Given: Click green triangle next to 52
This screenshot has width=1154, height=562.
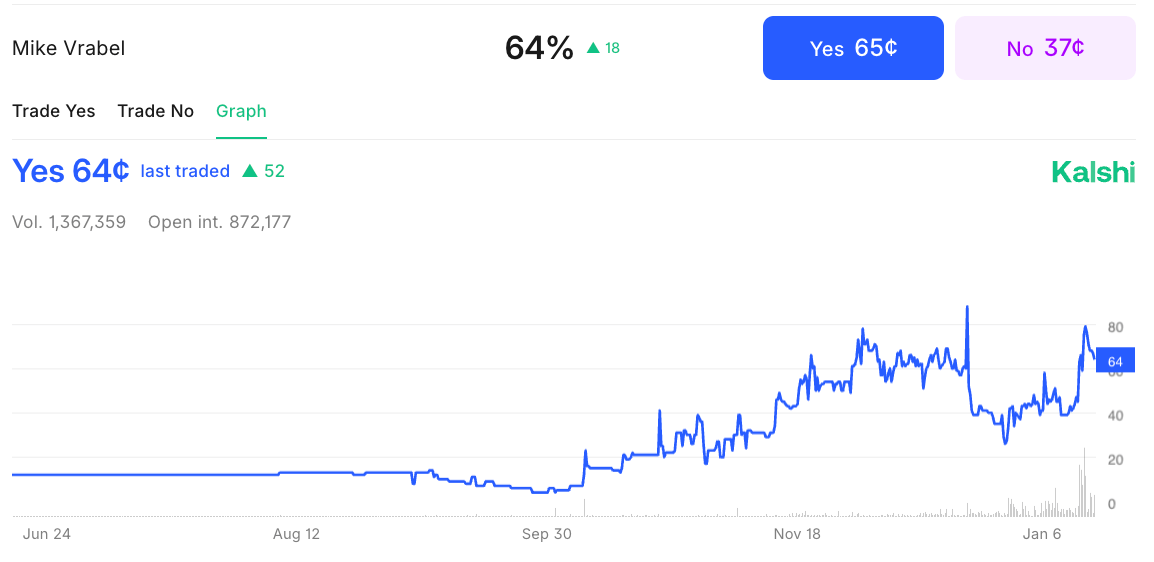Looking at the screenshot, I should click(250, 172).
